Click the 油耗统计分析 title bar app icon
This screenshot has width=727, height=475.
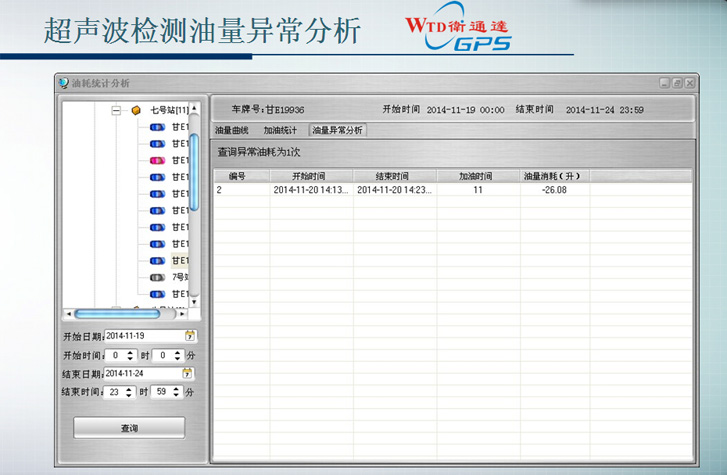(63, 83)
